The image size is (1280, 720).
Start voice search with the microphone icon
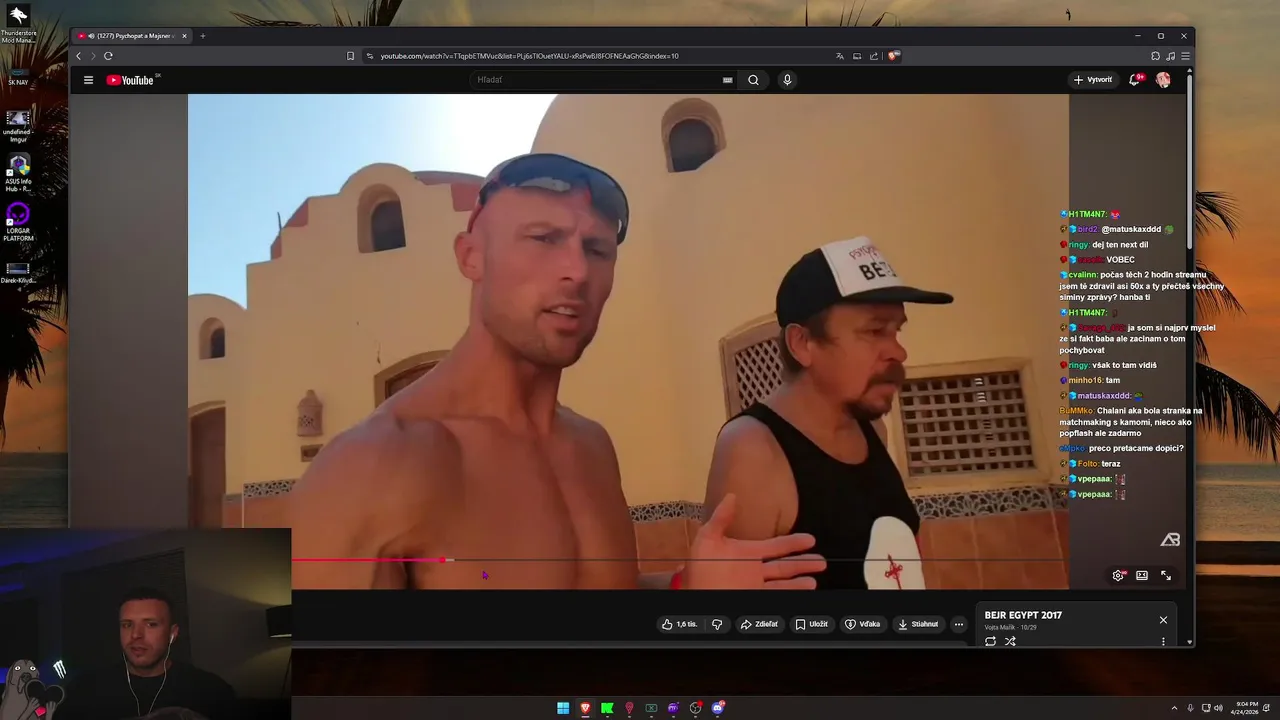coord(787,80)
